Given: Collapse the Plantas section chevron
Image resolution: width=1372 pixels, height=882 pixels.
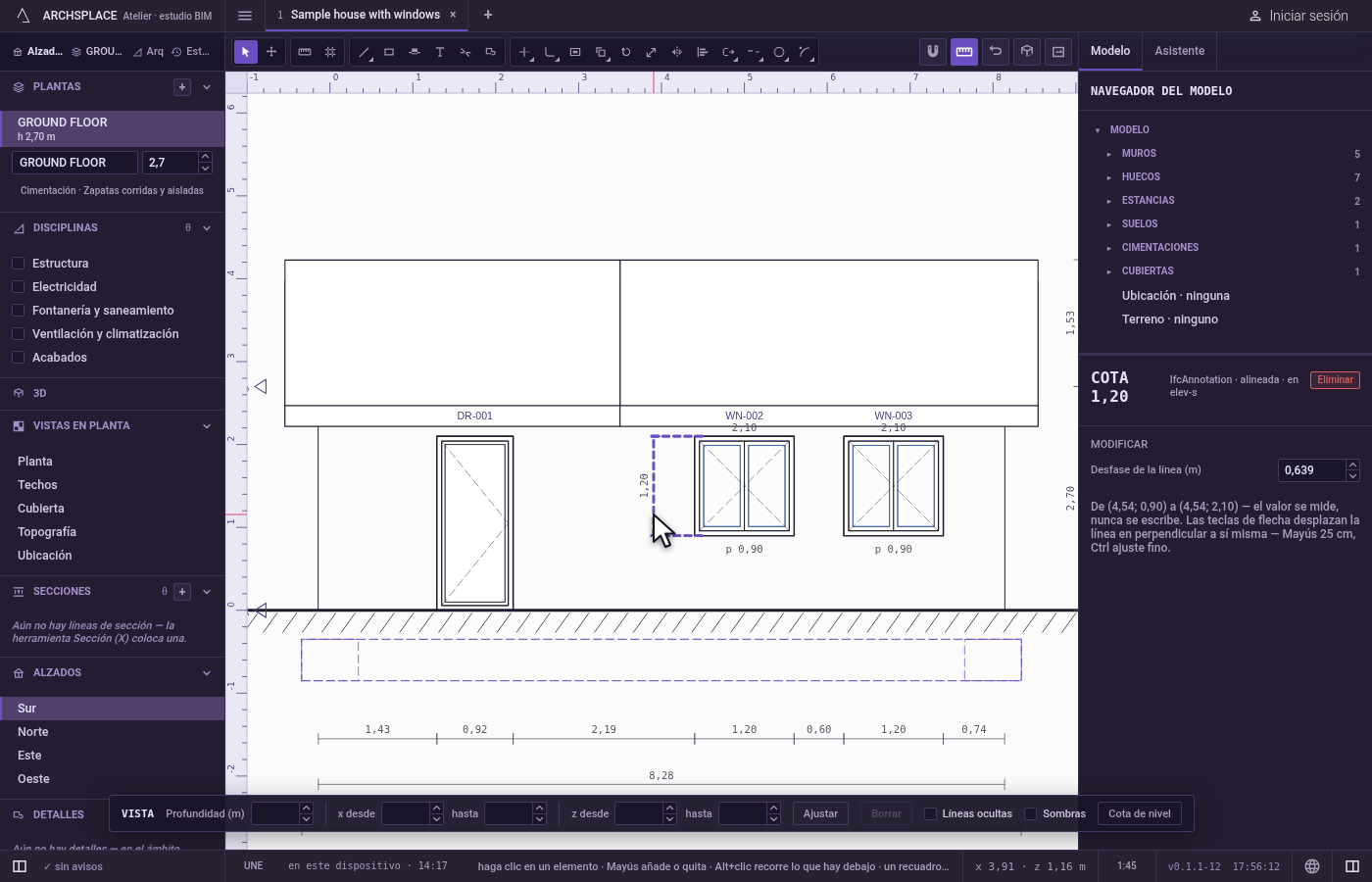Looking at the screenshot, I should (x=207, y=87).
